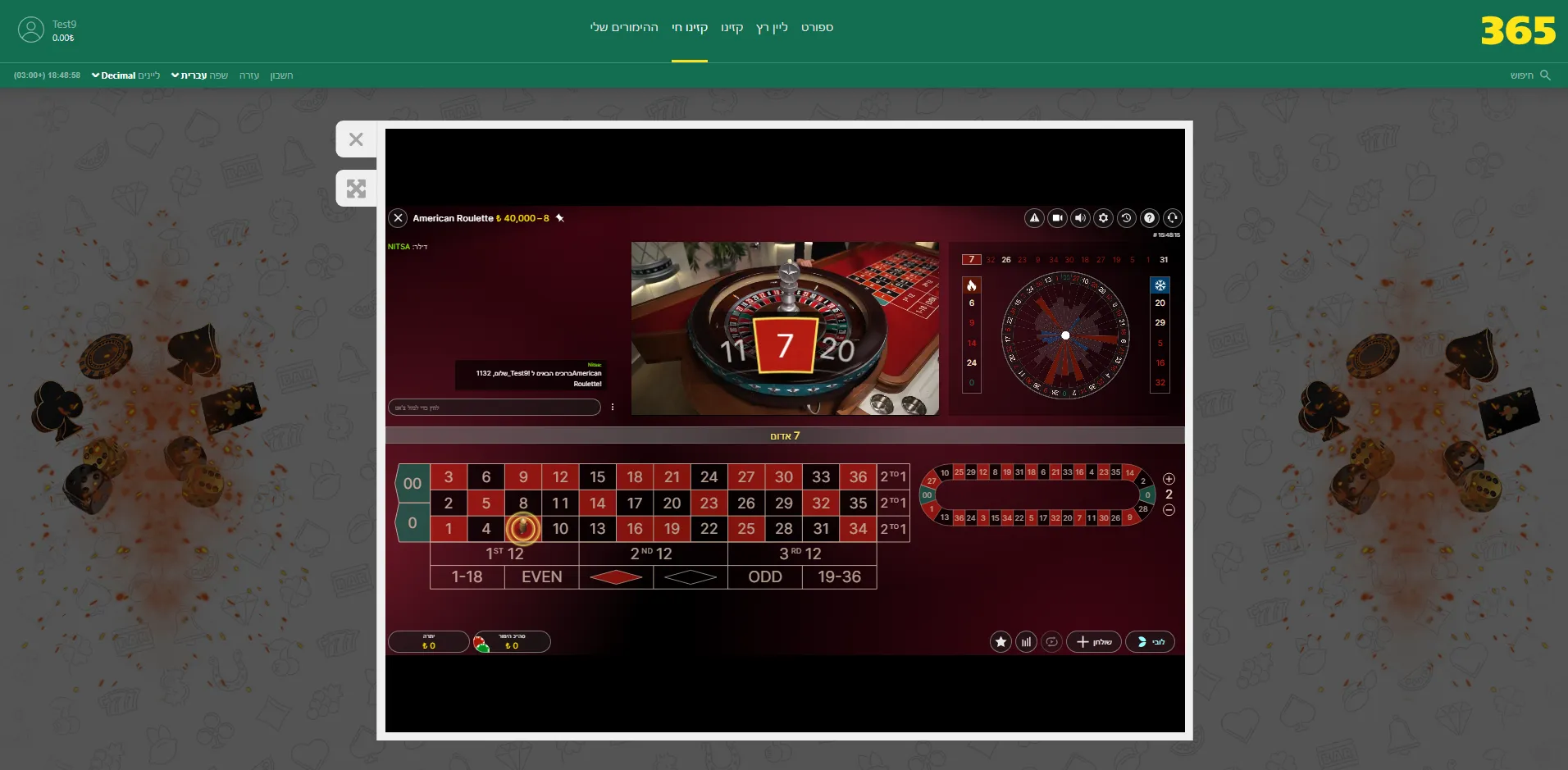Screen dimensions: 1568x770
Task: Increase neighbor bet count with plus
Action: point(1169,479)
